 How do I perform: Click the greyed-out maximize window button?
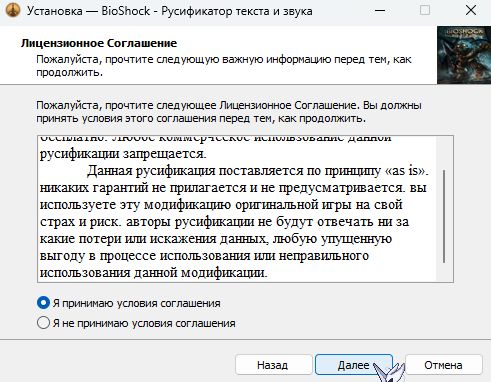click(x=425, y=11)
